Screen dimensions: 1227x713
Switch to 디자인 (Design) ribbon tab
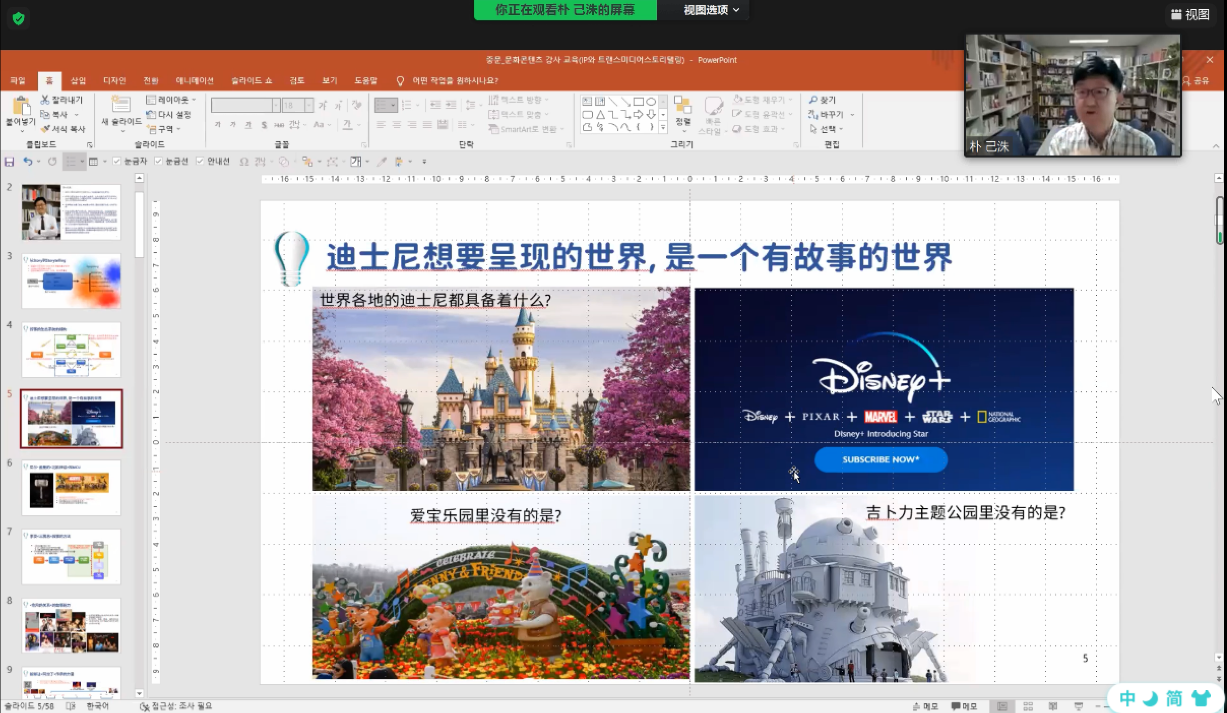coord(114,80)
